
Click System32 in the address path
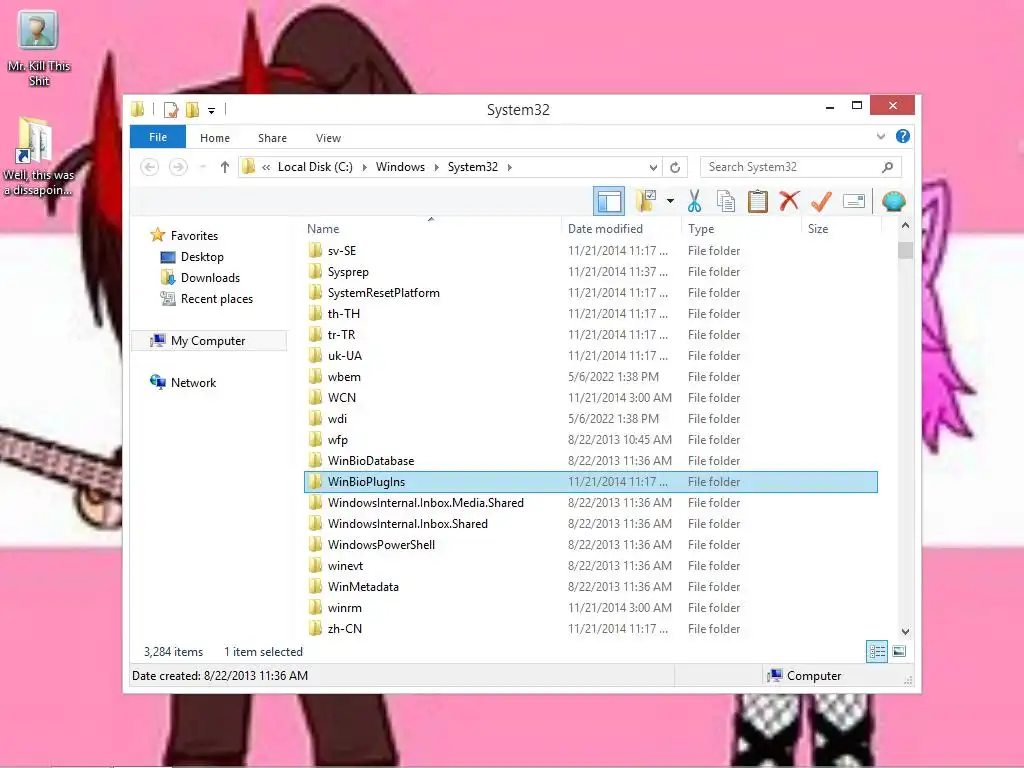pyautogui.click(x=473, y=167)
